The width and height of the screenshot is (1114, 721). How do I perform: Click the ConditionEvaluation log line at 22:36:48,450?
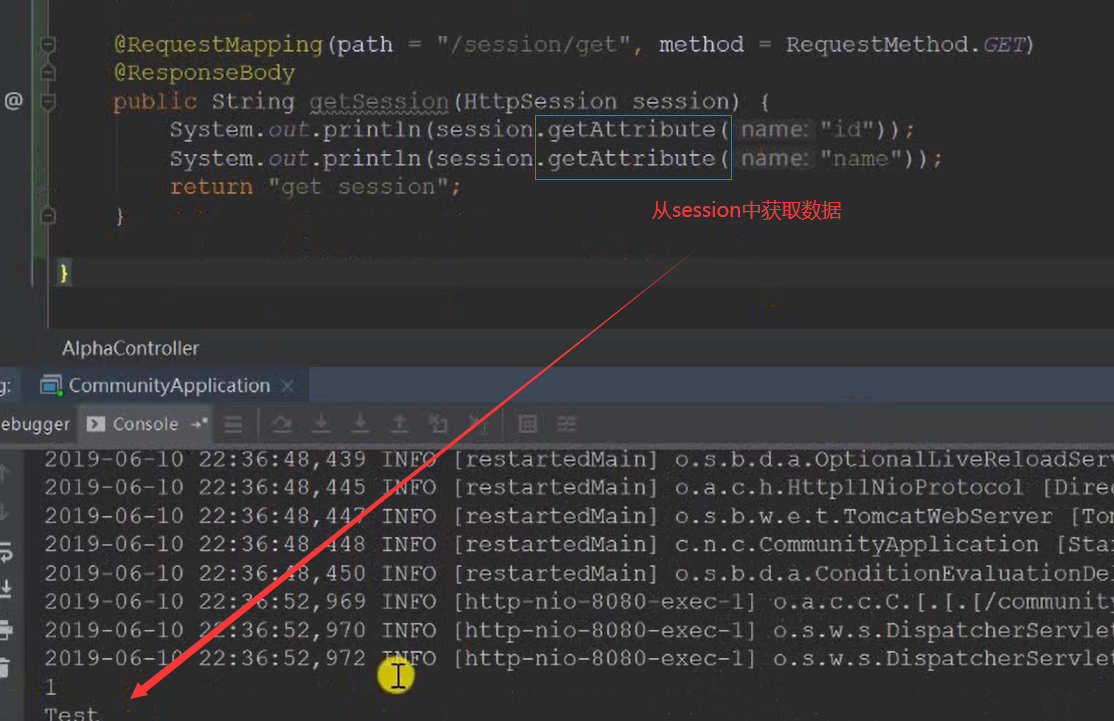pyautogui.click(x=579, y=573)
